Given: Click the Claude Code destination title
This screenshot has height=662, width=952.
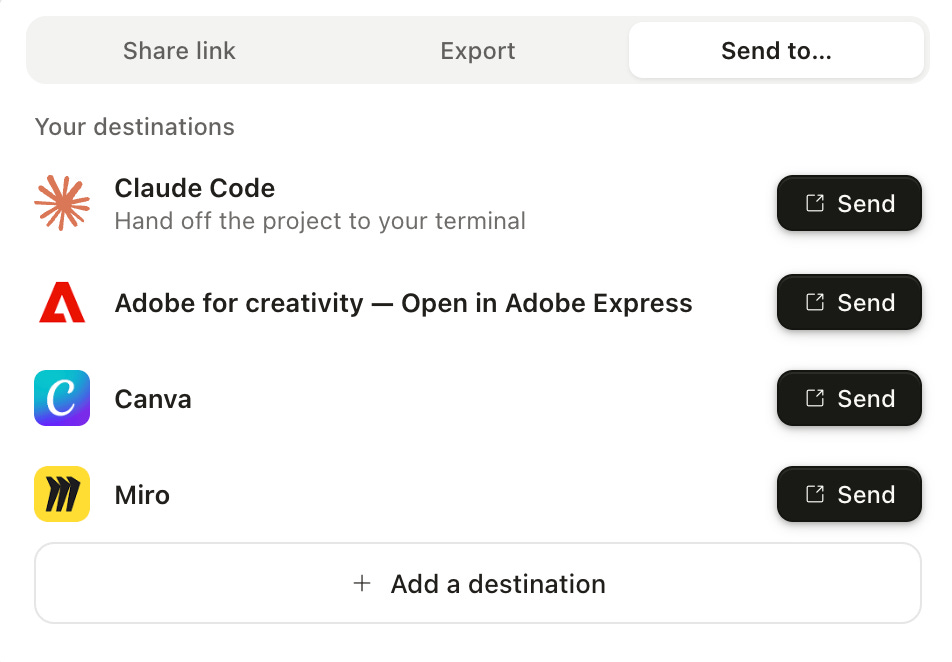Looking at the screenshot, I should click(x=195, y=188).
